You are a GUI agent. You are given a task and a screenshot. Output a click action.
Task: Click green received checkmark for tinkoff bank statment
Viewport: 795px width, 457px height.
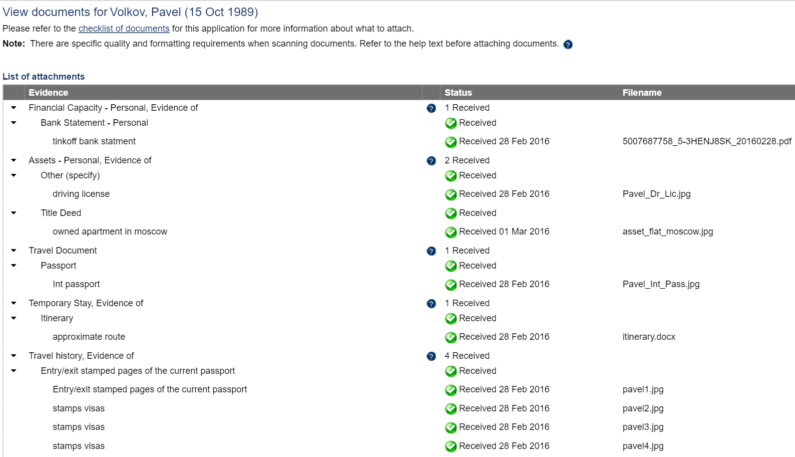coord(450,142)
